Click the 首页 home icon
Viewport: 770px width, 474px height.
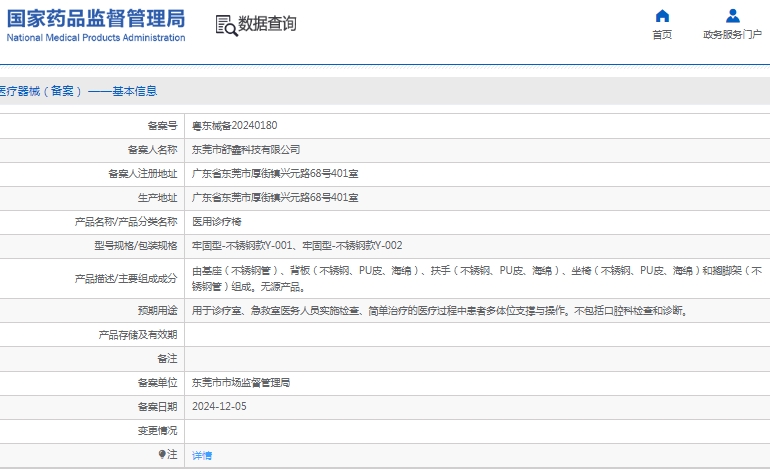tap(662, 16)
